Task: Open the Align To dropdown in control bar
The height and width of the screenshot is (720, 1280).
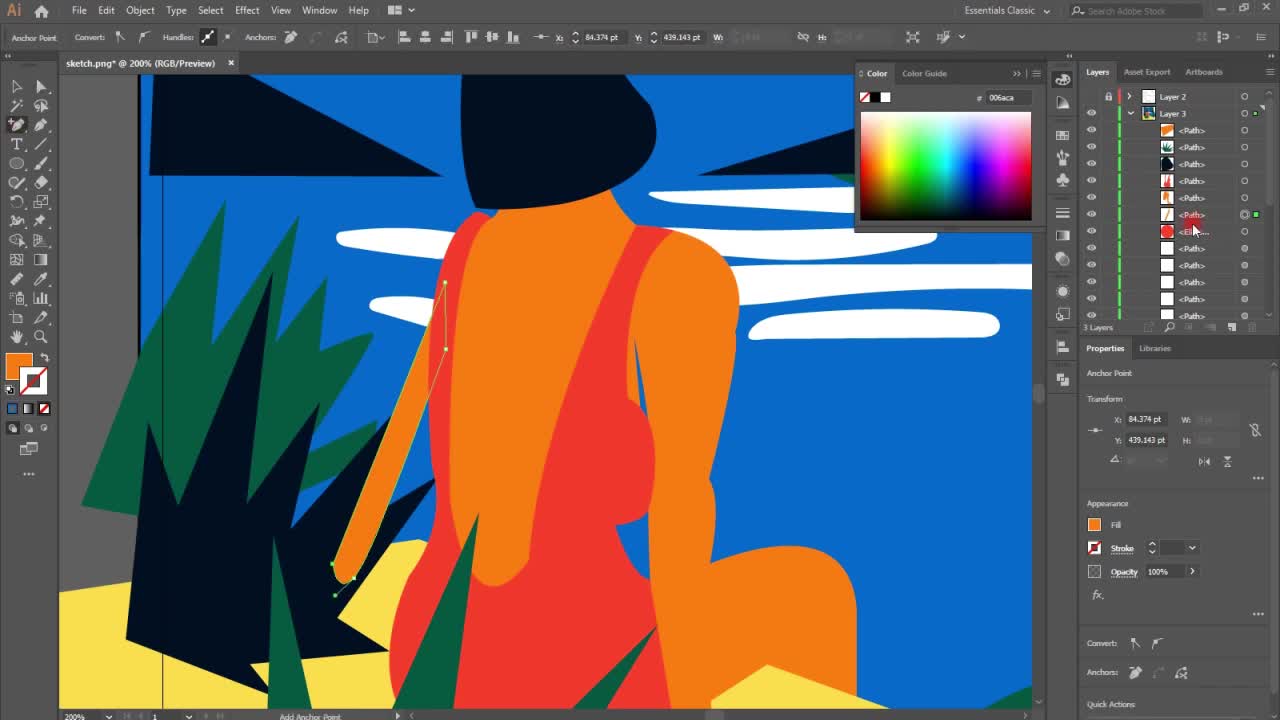Action: point(376,37)
